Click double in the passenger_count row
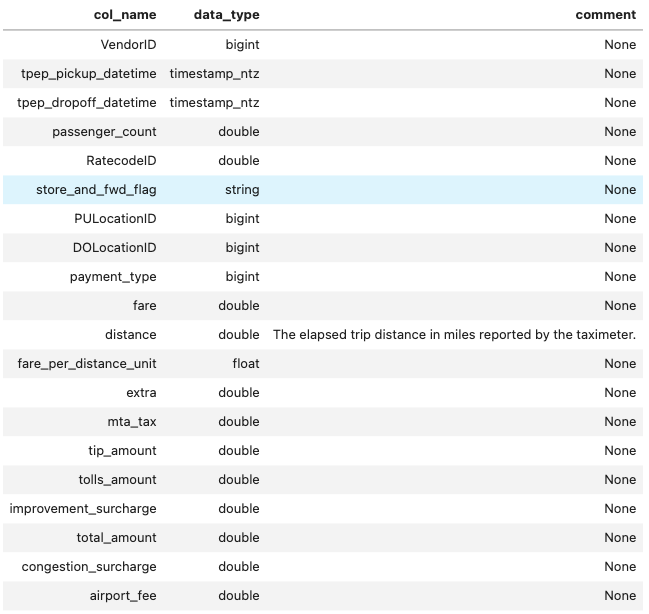Image resolution: width=649 pixels, height=614 pixels. point(239,132)
